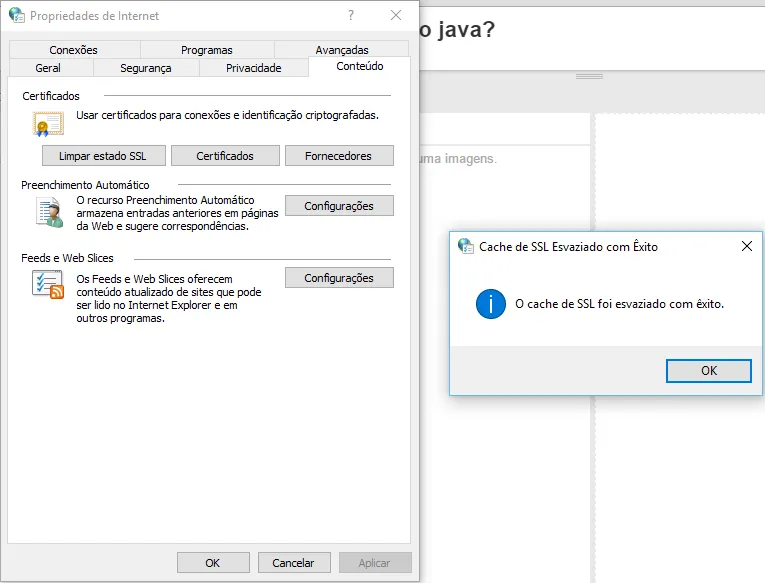The width and height of the screenshot is (765, 583).
Task: Click the Propriedades de Internet title bar icon
Action: point(16,16)
